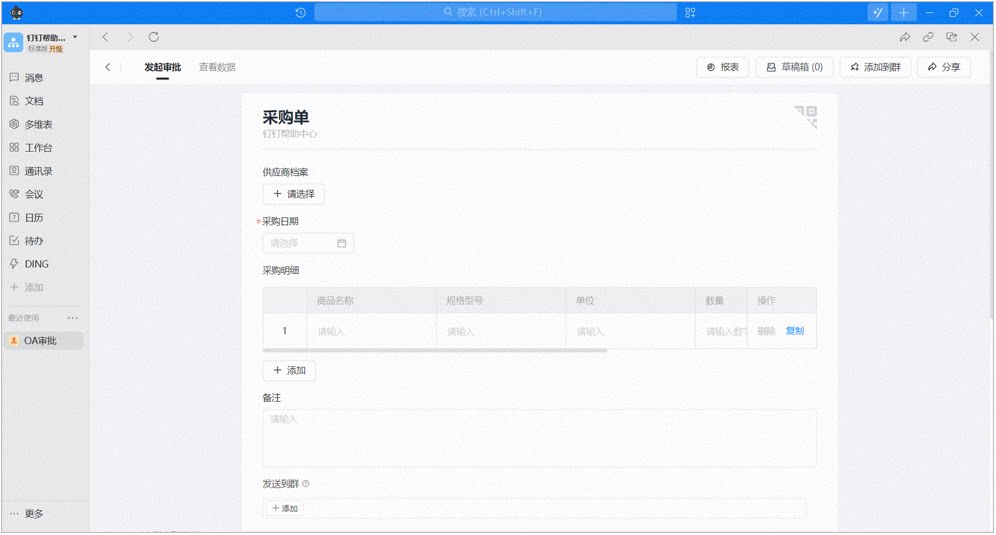This screenshot has height=535, width=996.
Task: Focus the 搜索 search bar
Action: 495,12
